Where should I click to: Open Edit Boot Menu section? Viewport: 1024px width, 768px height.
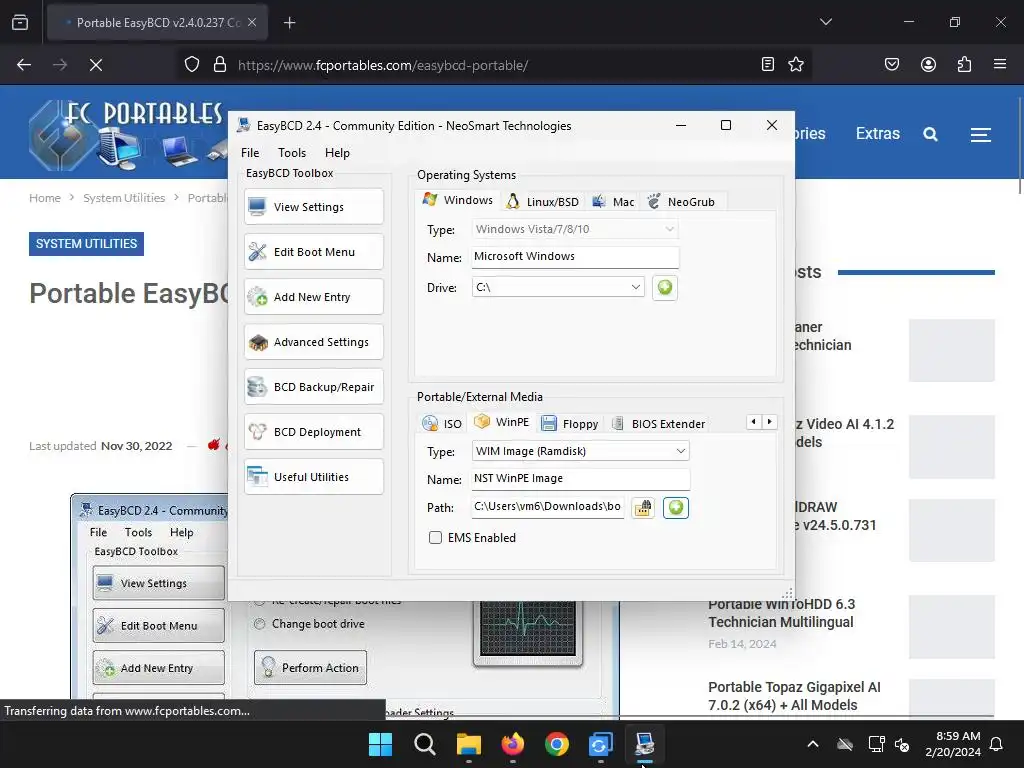pyautogui.click(x=313, y=251)
